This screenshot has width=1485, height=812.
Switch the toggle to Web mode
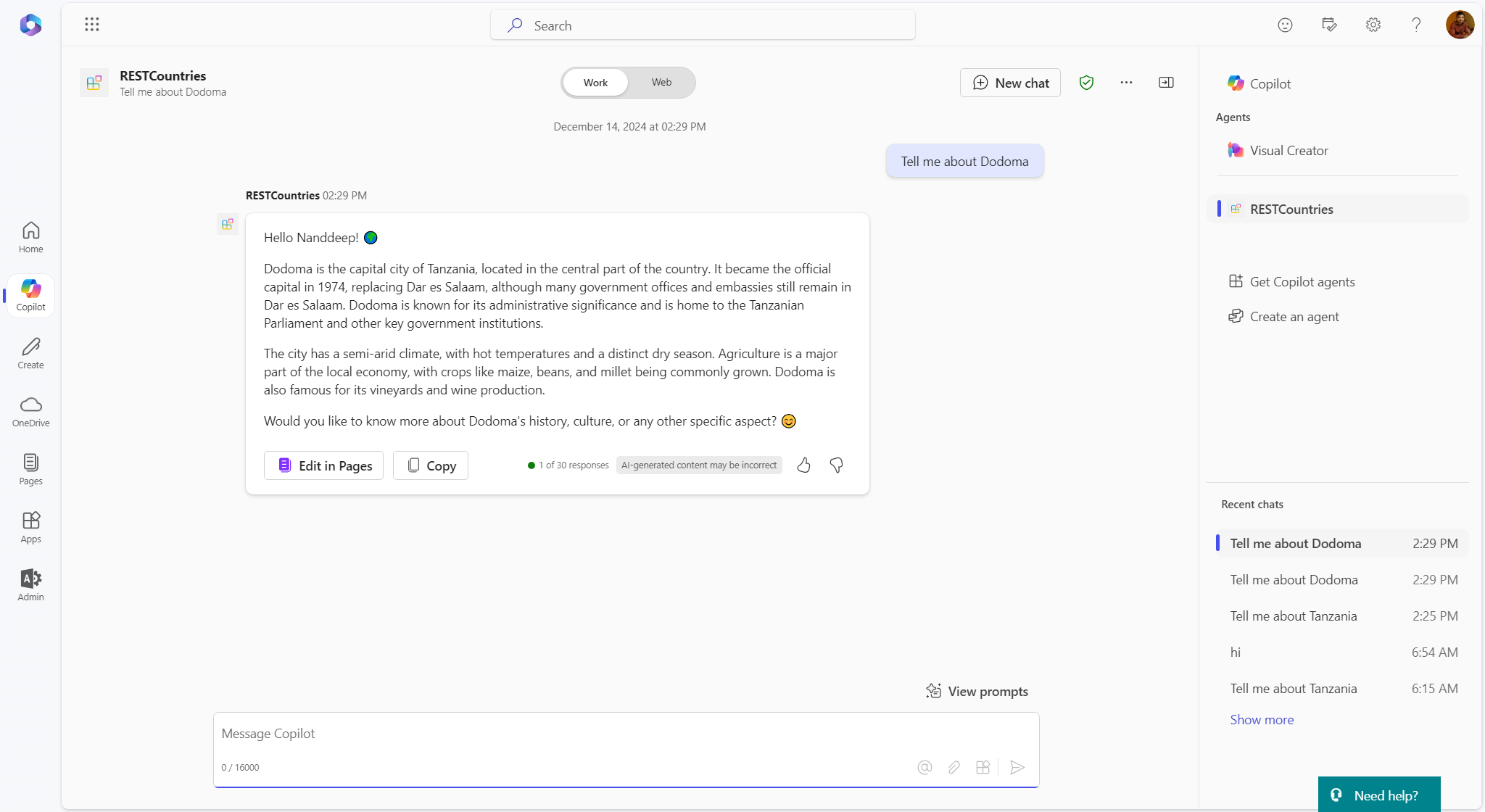[x=661, y=83]
